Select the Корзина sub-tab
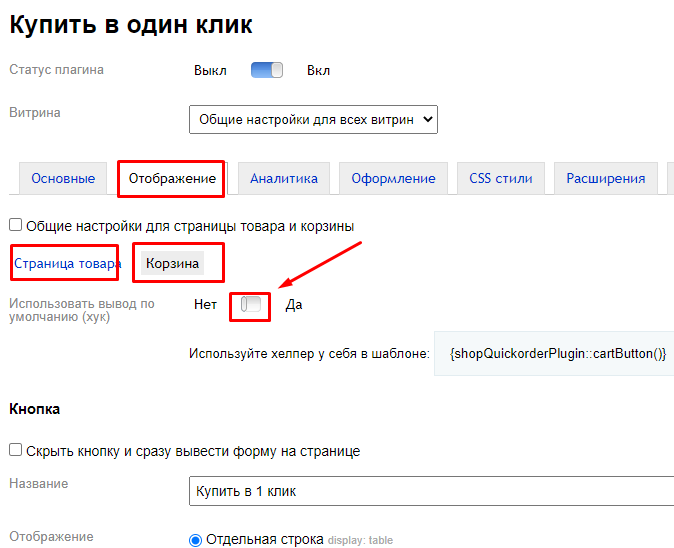The image size is (674, 548). (173, 264)
